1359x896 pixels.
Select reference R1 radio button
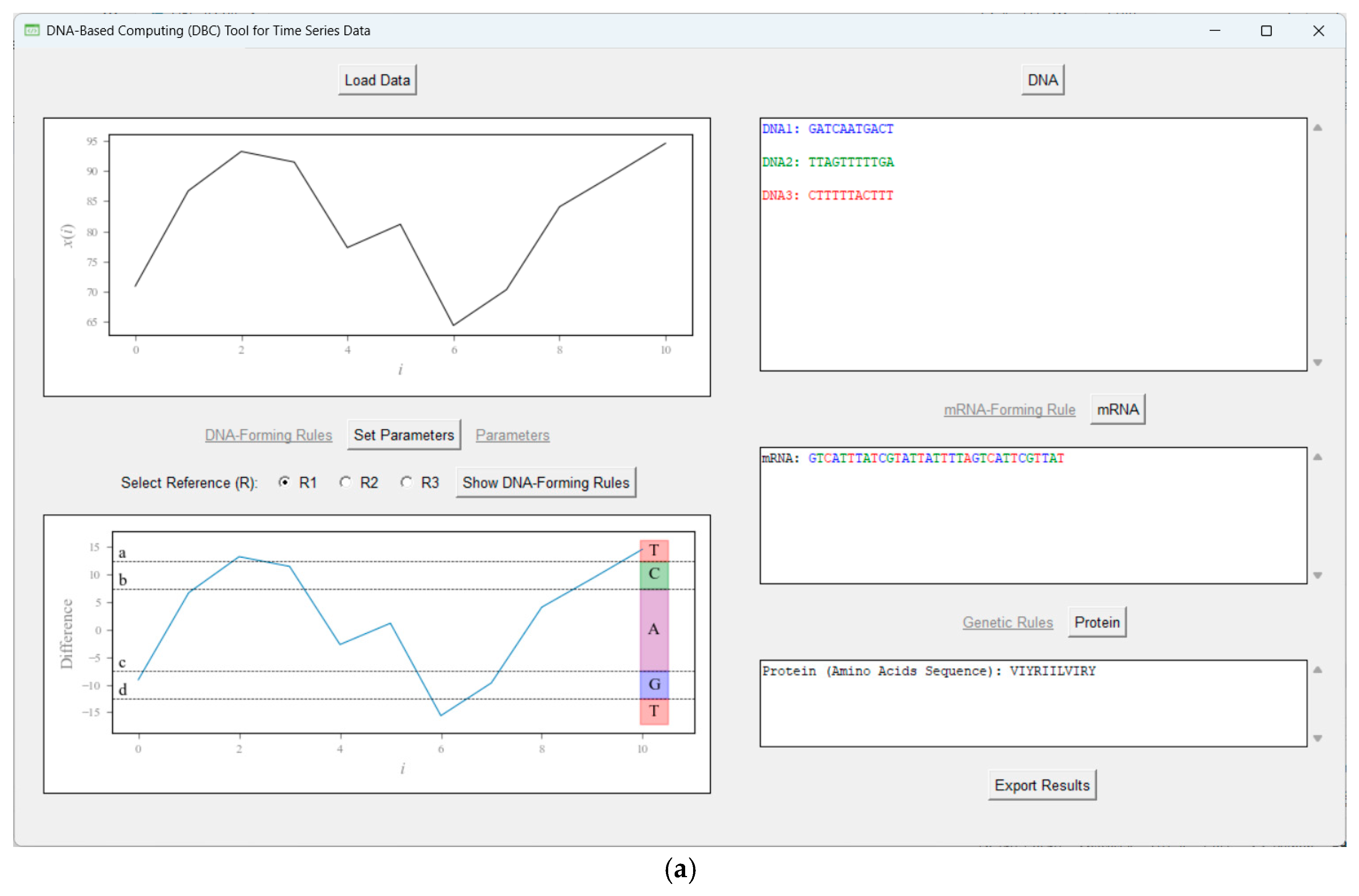(284, 482)
